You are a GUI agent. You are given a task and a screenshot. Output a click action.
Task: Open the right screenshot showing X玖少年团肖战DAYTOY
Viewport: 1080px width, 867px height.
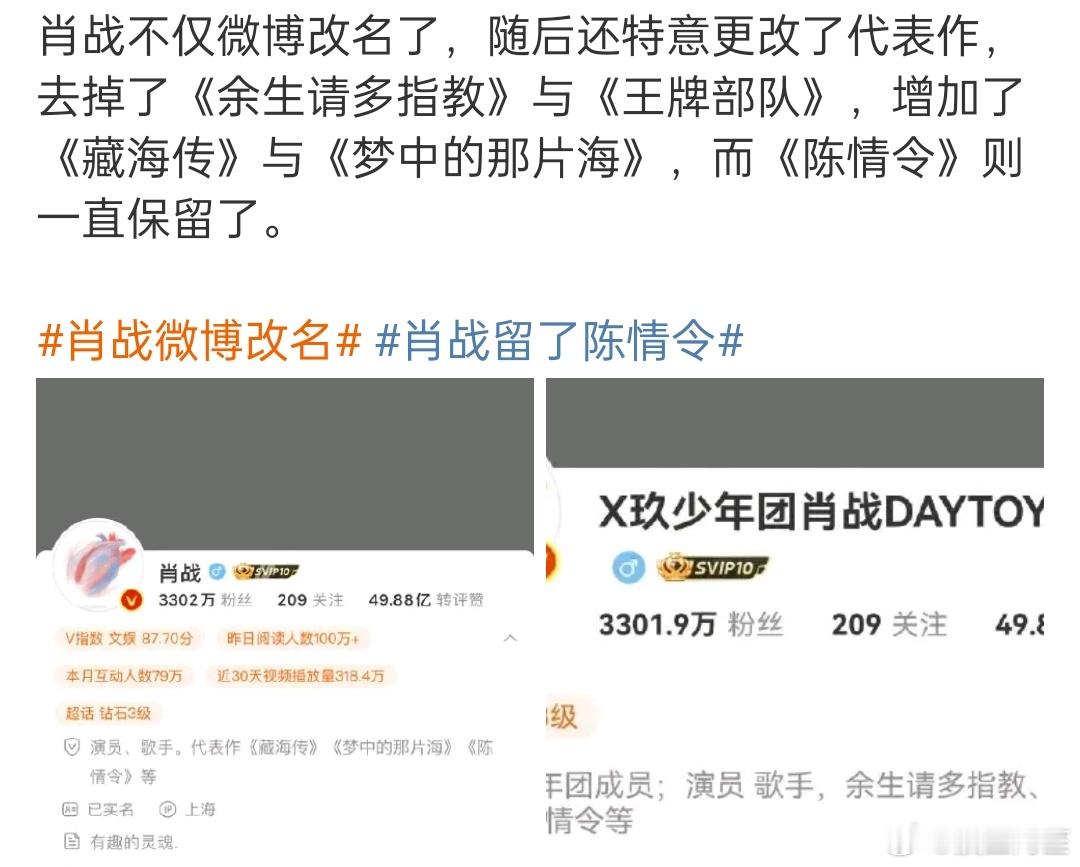pos(795,618)
